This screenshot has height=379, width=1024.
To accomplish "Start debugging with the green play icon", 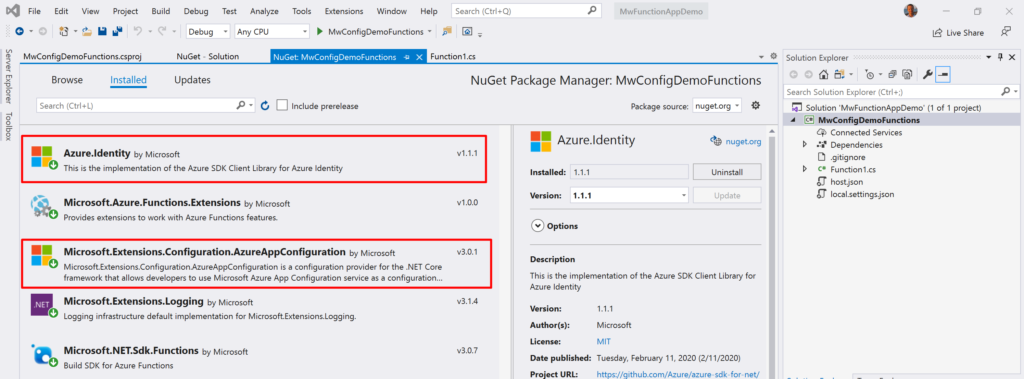I will coord(320,31).
